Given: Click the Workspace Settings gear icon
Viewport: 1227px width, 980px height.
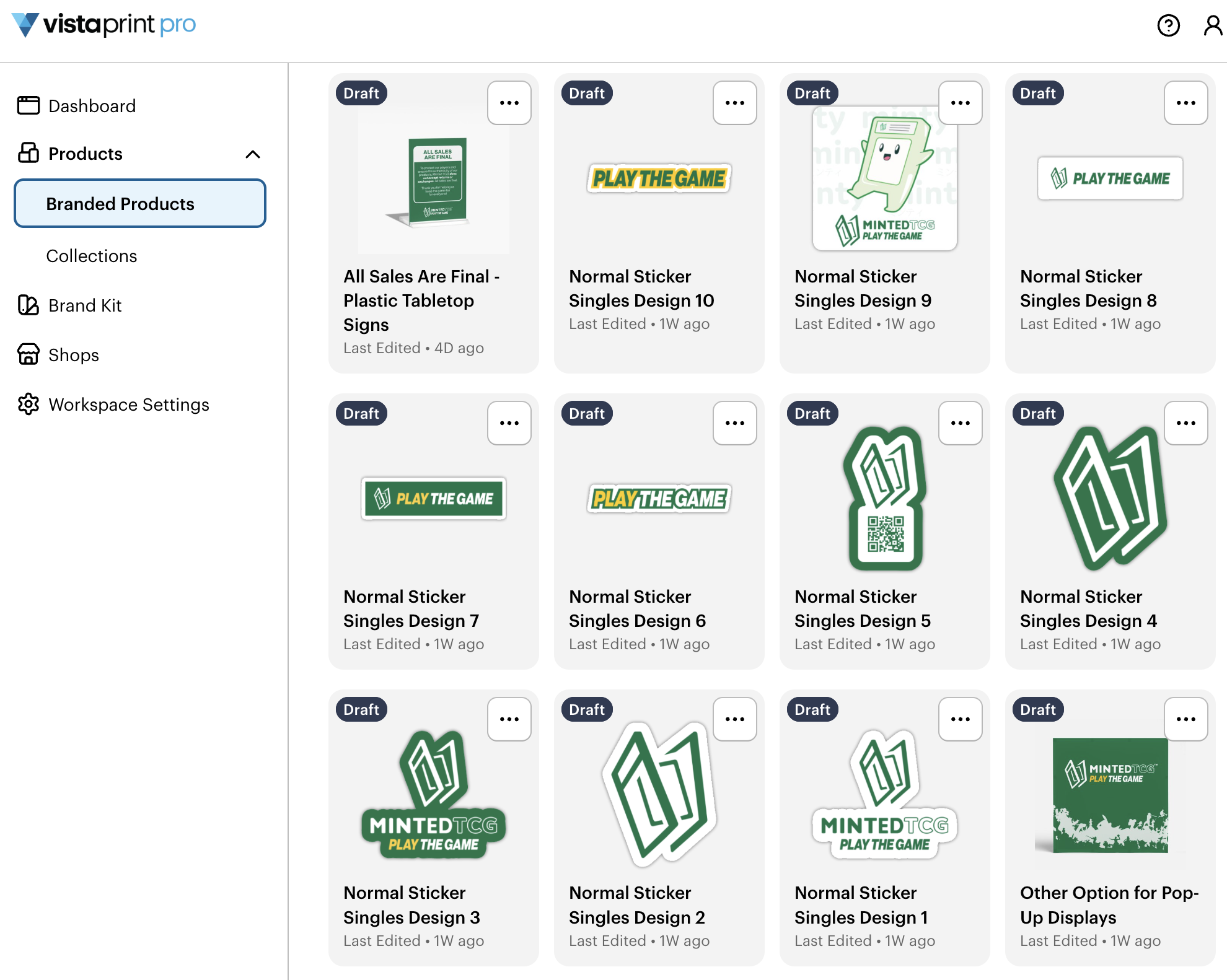Looking at the screenshot, I should [29, 404].
